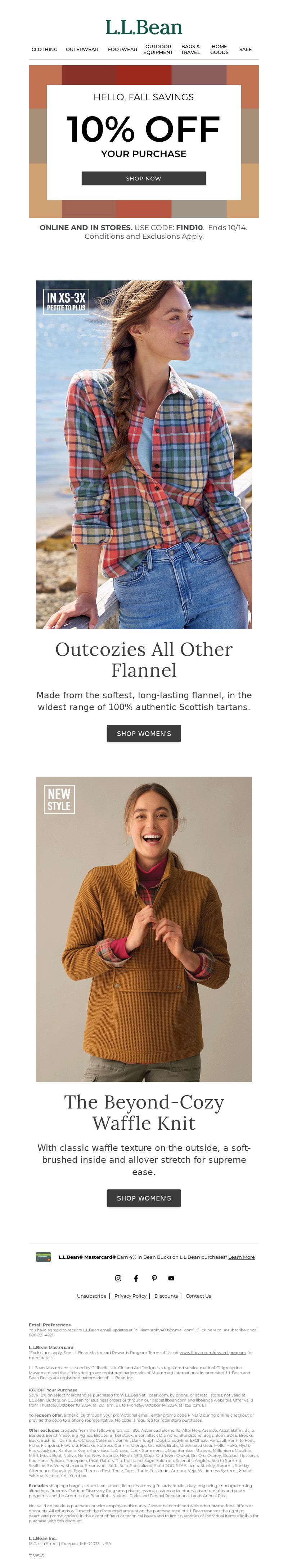The image size is (288, 1568).
Task: Open Home Goods category
Action: tap(219, 49)
